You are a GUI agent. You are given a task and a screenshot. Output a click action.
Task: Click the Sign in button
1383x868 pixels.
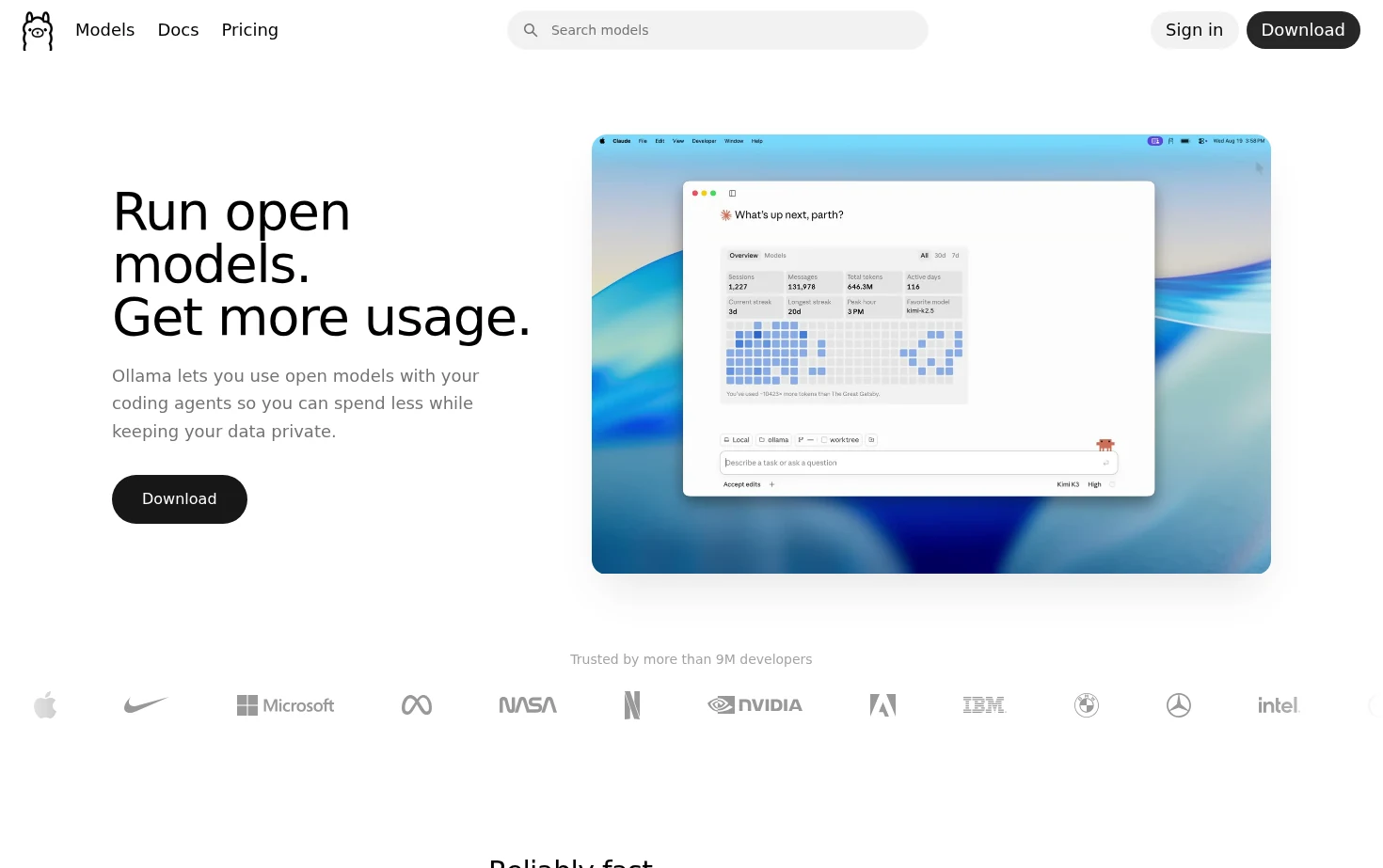1194,30
